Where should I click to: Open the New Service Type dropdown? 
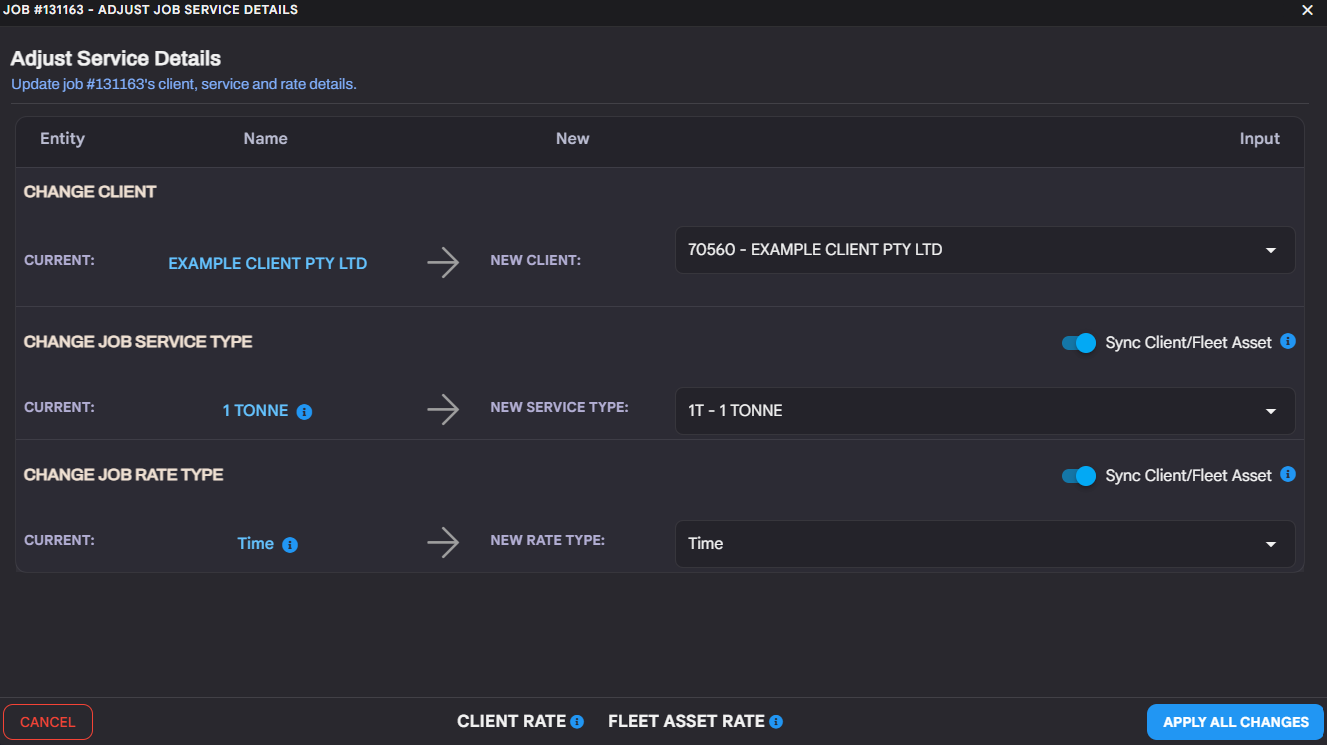pyautogui.click(x=985, y=411)
